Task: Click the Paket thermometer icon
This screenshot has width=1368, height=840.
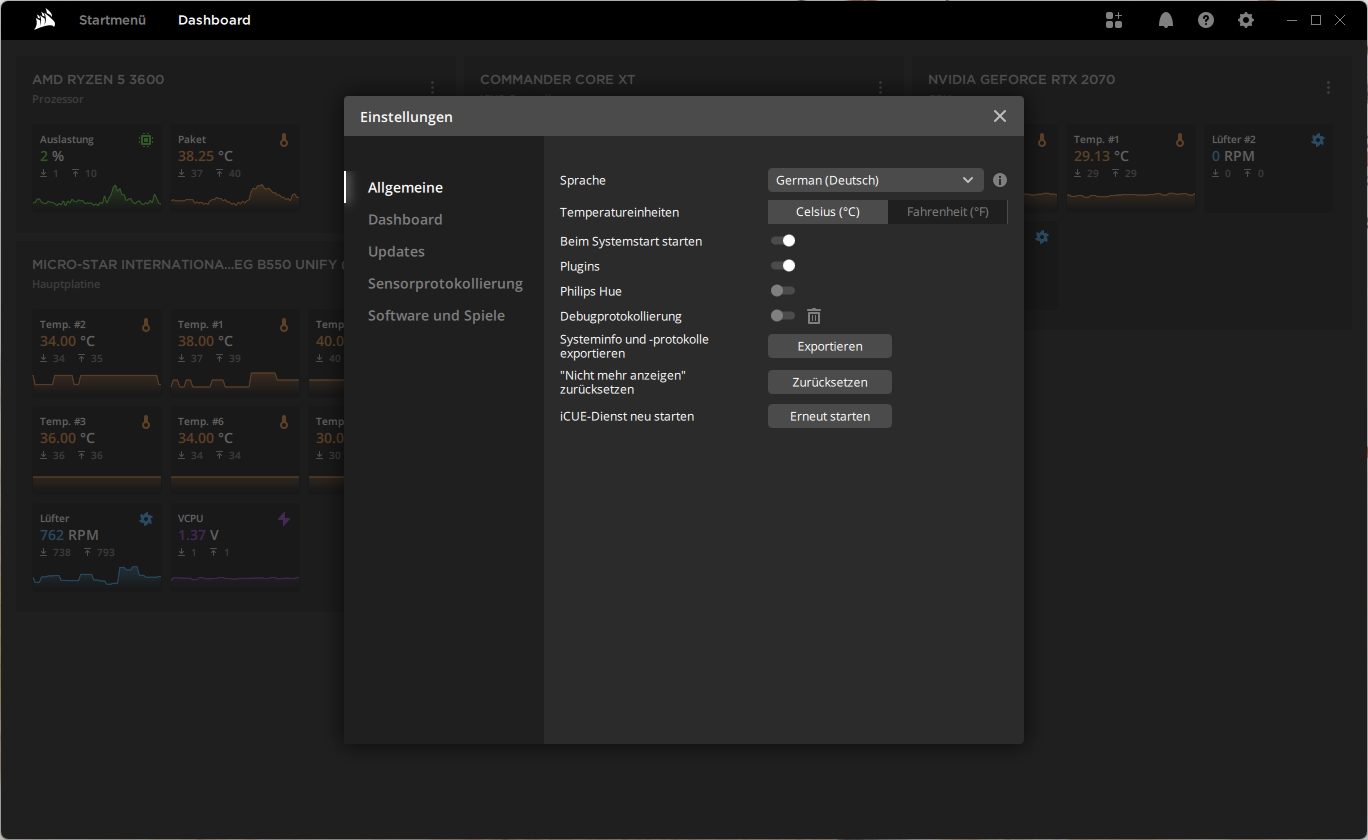Action: (284, 141)
